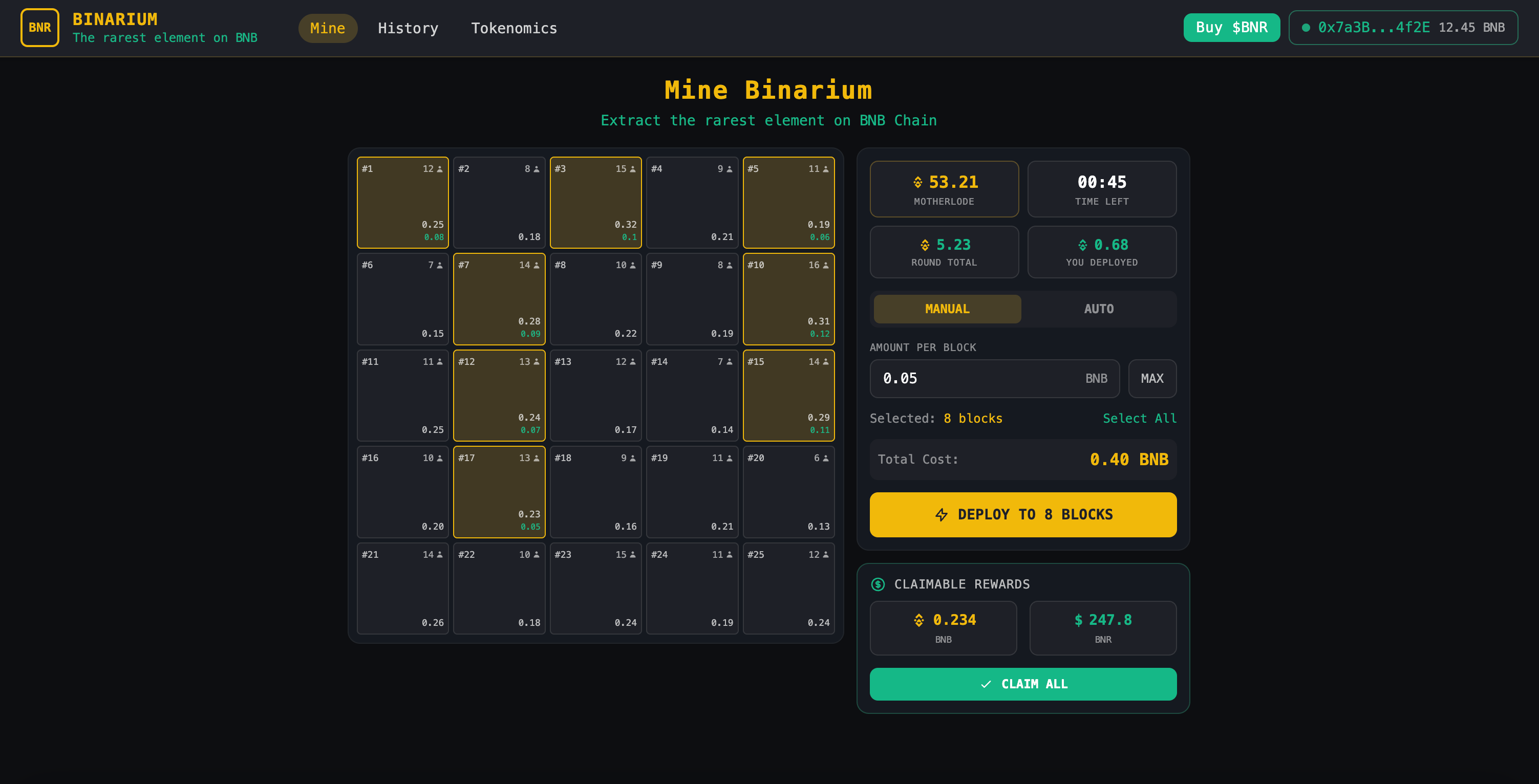Click the lightning icon on the deploy button
This screenshot has width=1539, height=784.
click(x=941, y=514)
